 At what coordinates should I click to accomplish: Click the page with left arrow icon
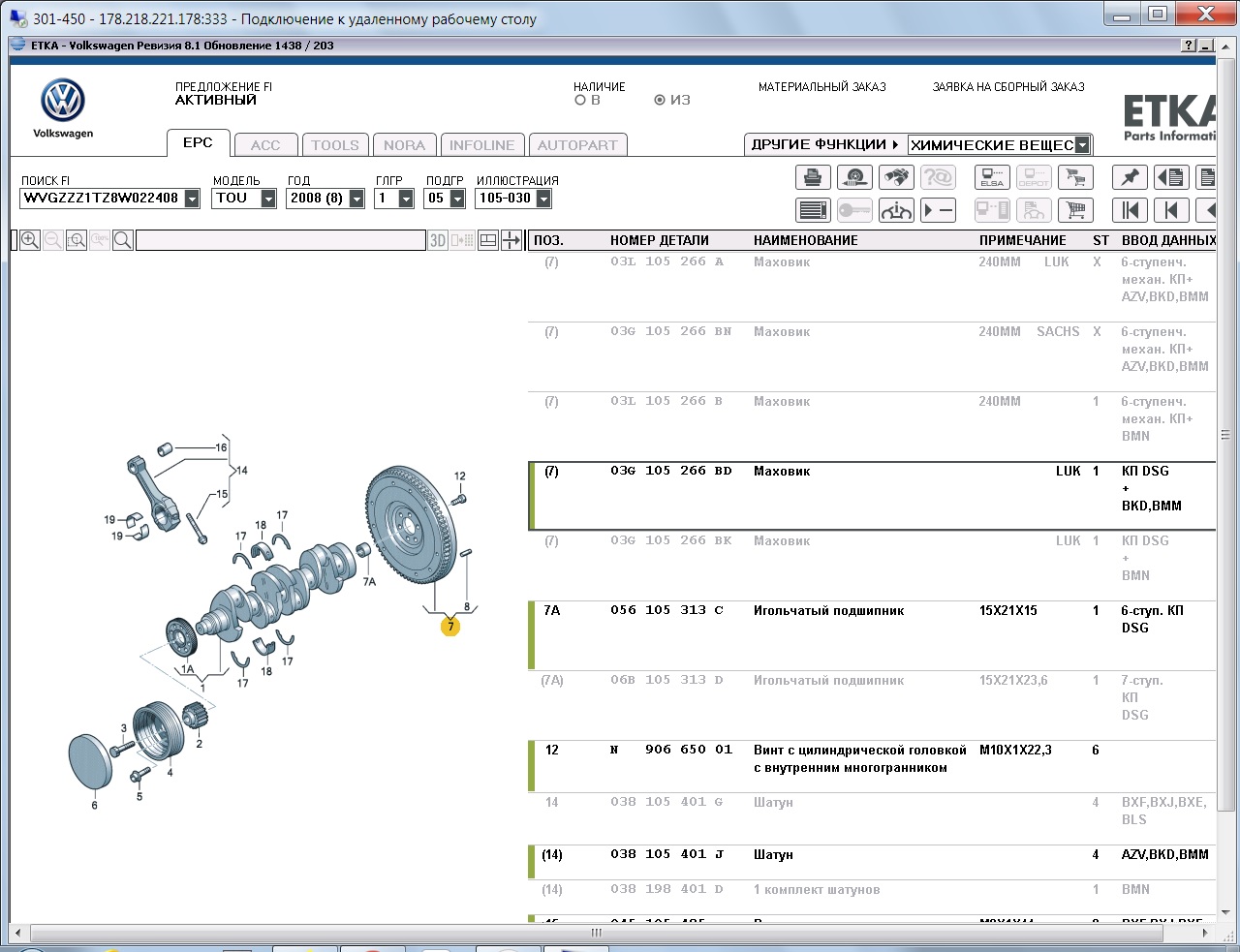click(x=1171, y=178)
